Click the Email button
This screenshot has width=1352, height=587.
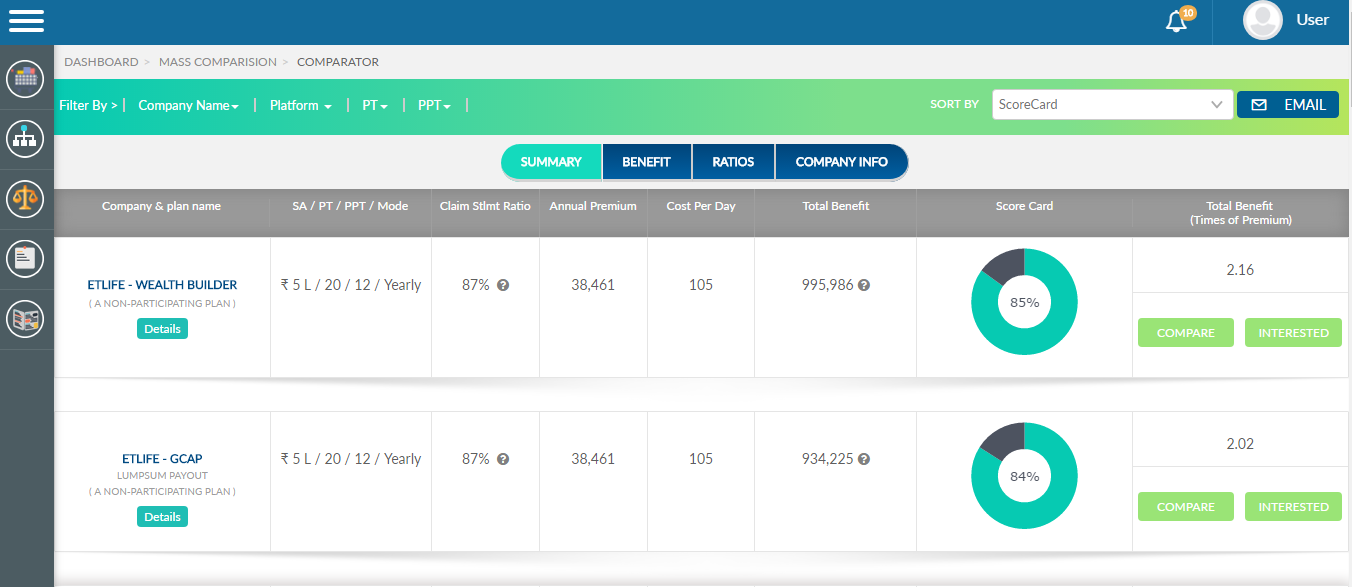(x=1287, y=104)
